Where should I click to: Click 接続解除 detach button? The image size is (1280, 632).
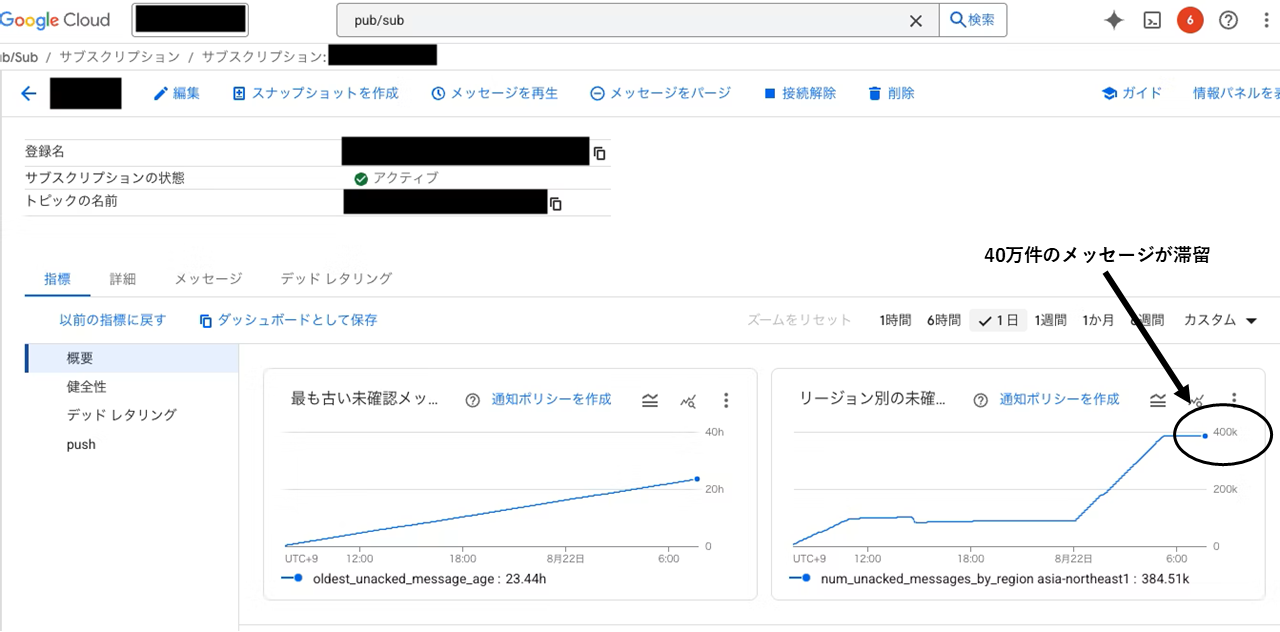click(799, 93)
